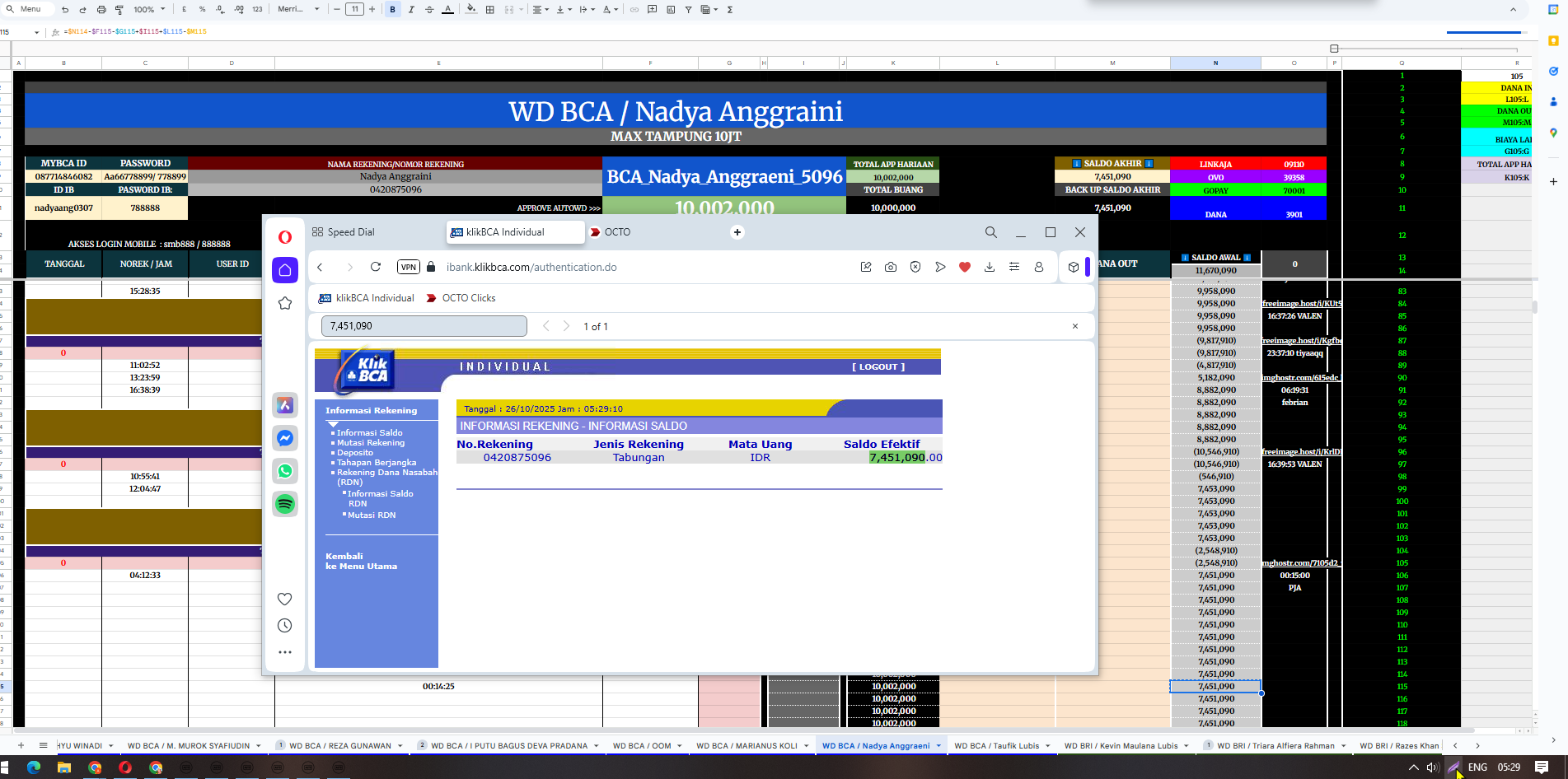The image size is (1568, 779).
Task: Reload the klikBCA page
Action: [376, 267]
